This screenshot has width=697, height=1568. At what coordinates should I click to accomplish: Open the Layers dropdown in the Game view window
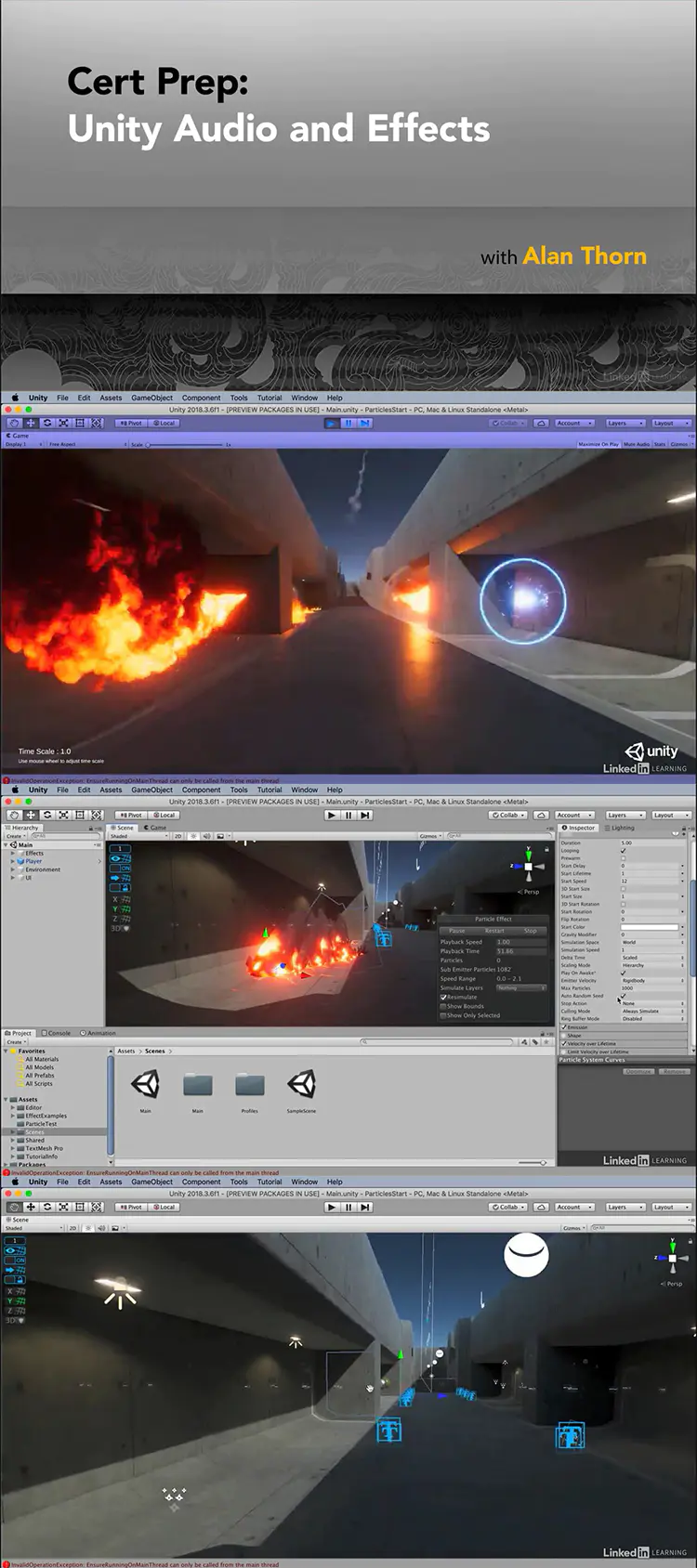click(624, 423)
